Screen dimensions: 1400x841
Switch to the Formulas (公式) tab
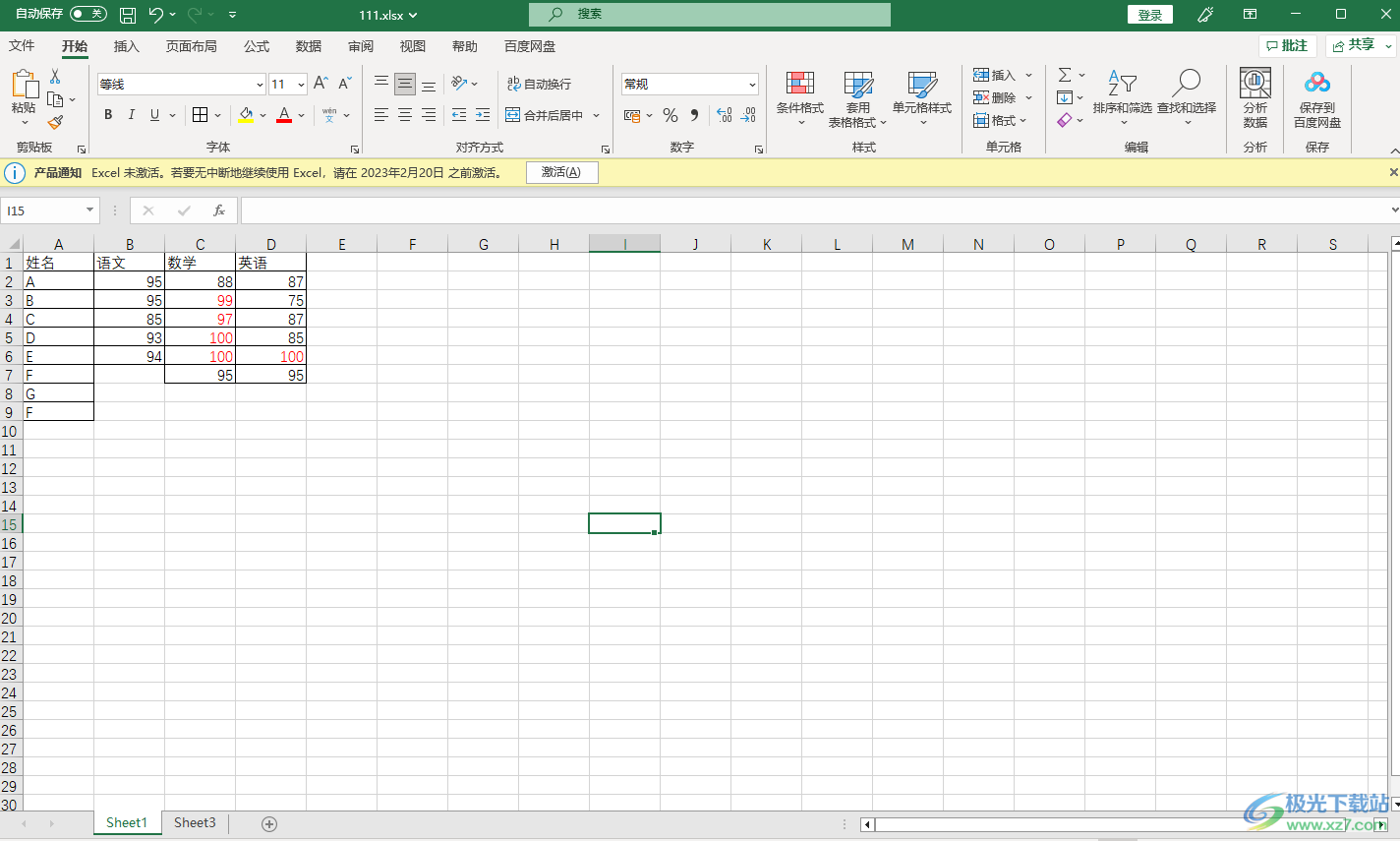[x=257, y=46]
